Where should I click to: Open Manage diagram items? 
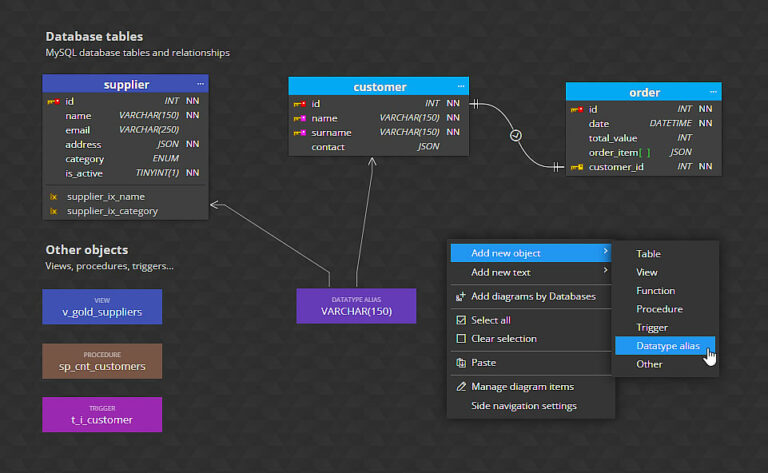[x=530, y=386]
